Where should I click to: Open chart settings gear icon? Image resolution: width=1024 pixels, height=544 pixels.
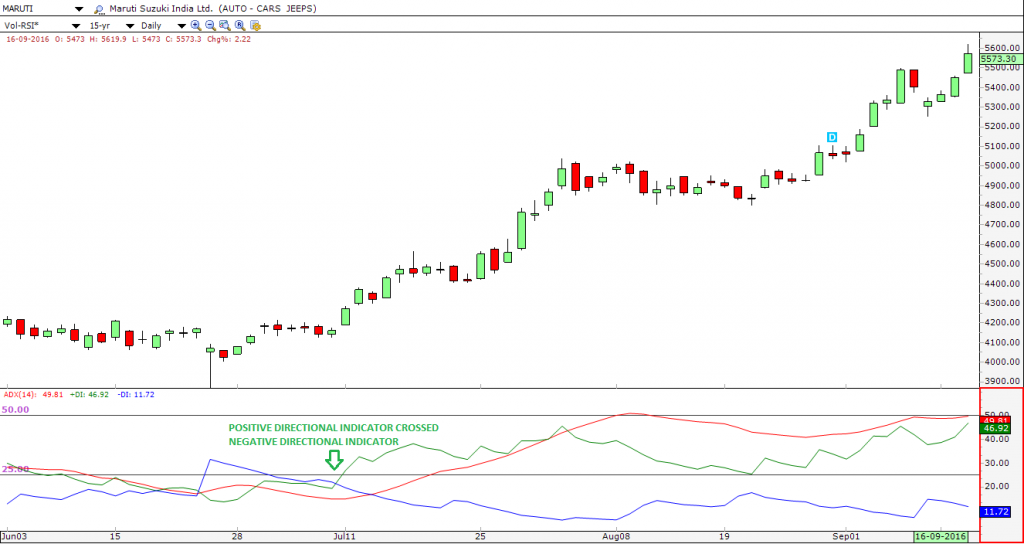[256, 24]
